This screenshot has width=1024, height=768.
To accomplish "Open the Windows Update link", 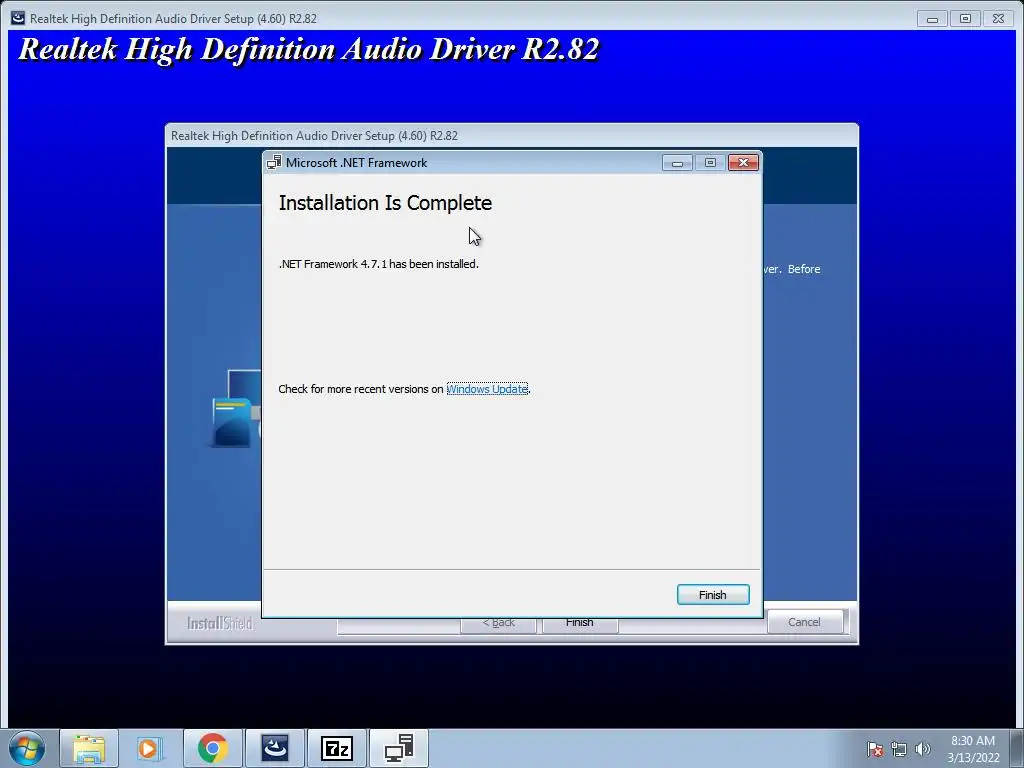I will click(487, 389).
